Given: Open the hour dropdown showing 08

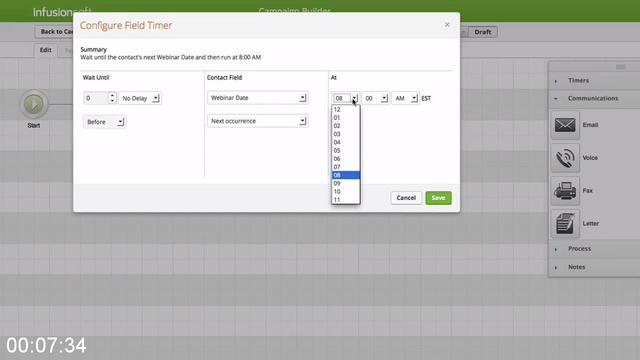Looking at the screenshot, I should (x=345, y=98).
